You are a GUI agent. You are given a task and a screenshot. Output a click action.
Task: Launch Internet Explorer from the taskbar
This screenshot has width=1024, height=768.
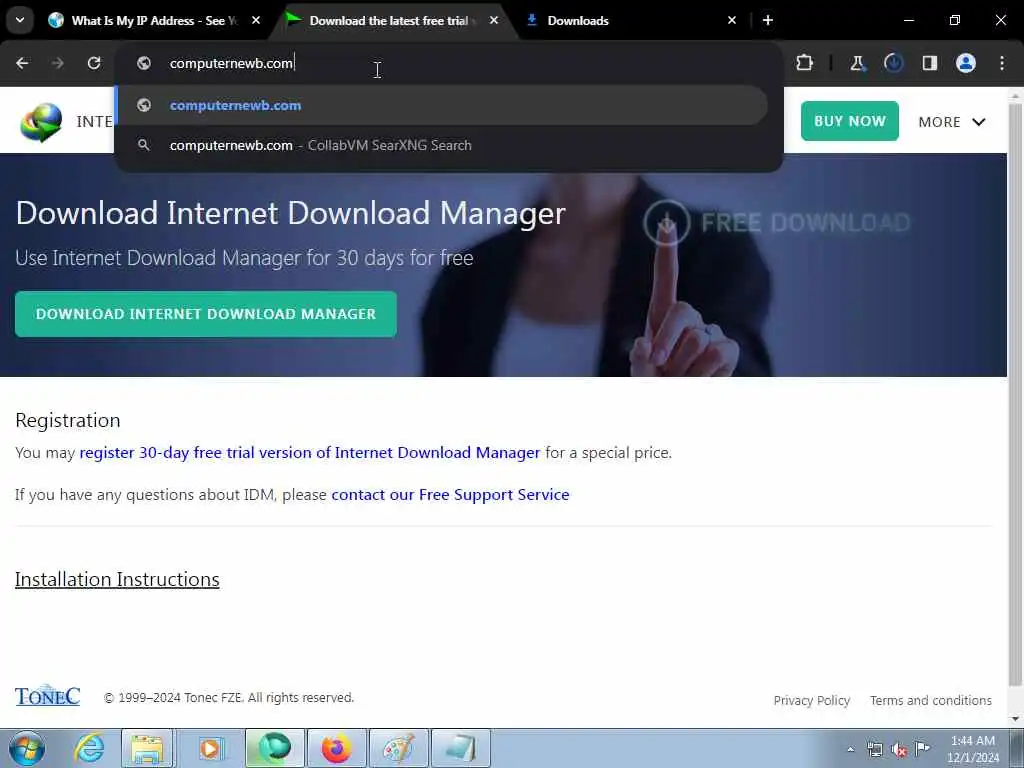coord(89,748)
